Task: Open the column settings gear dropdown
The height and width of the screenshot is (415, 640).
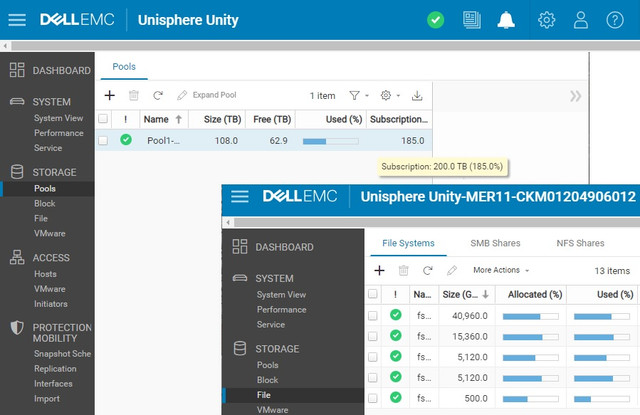Action: 390,95
